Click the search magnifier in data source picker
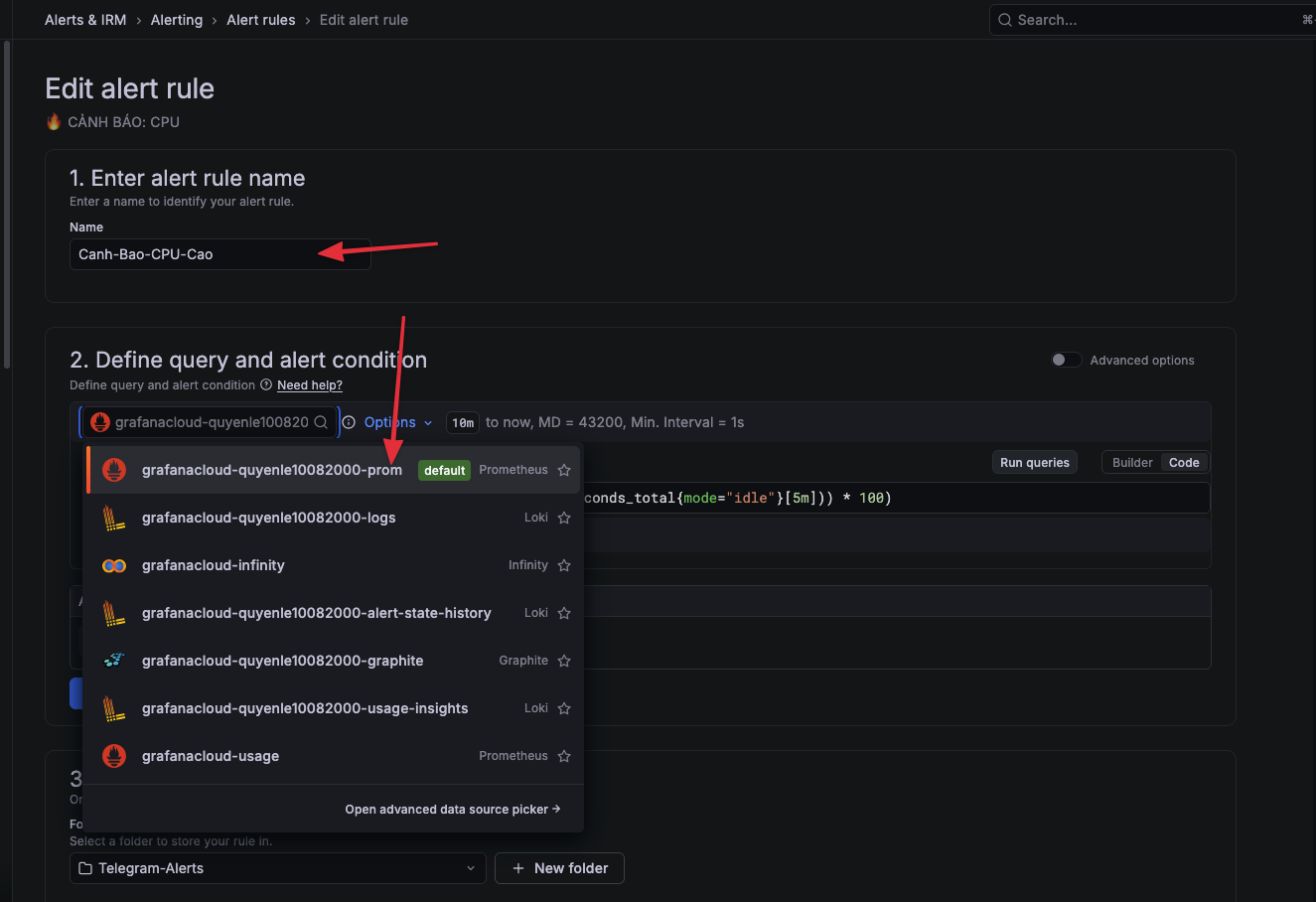Screen dimensions: 1316x902 coord(321,422)
